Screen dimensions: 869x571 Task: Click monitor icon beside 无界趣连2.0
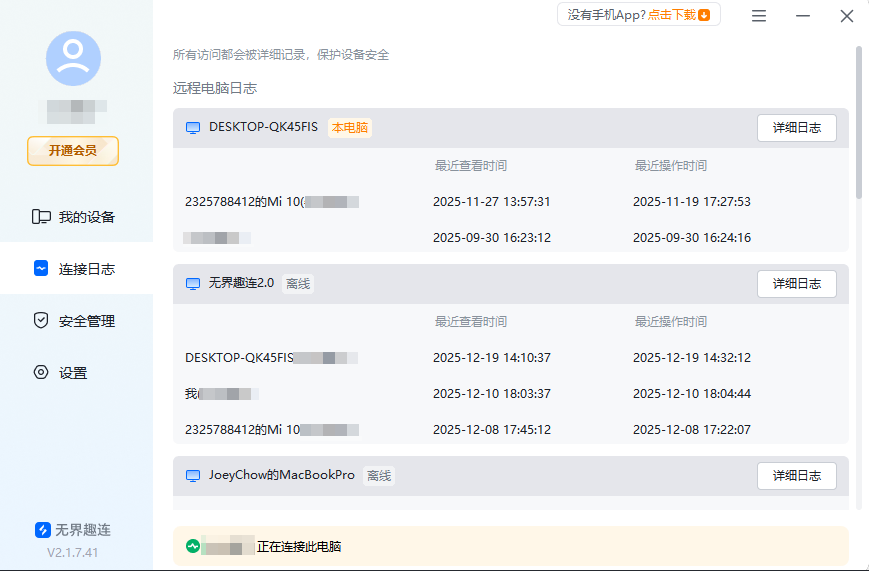193,284
